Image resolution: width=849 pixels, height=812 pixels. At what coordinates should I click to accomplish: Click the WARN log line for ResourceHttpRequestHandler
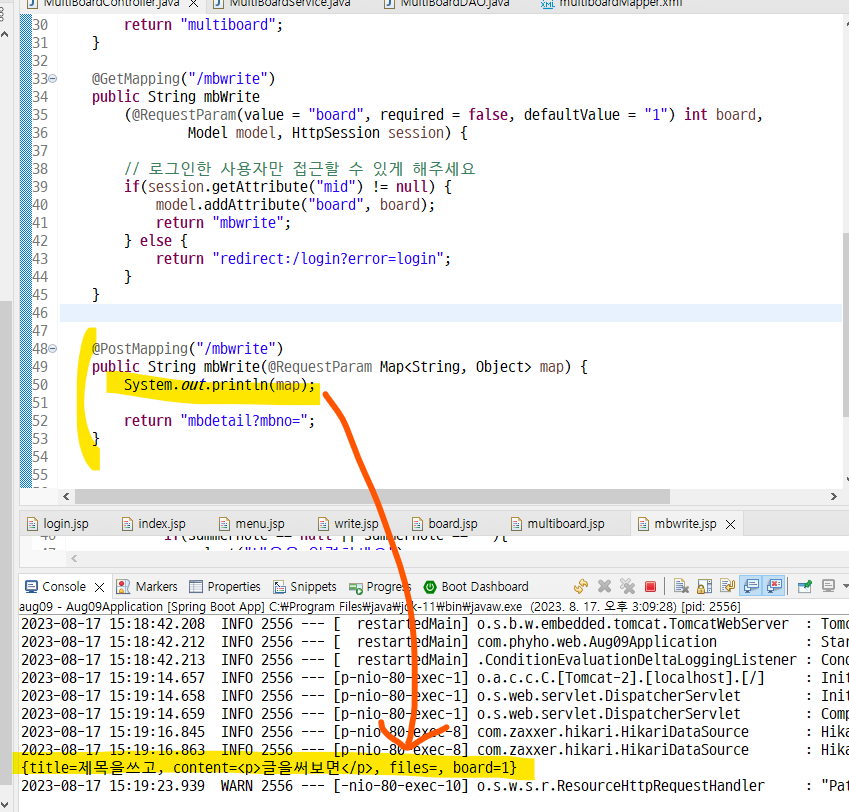435,785
